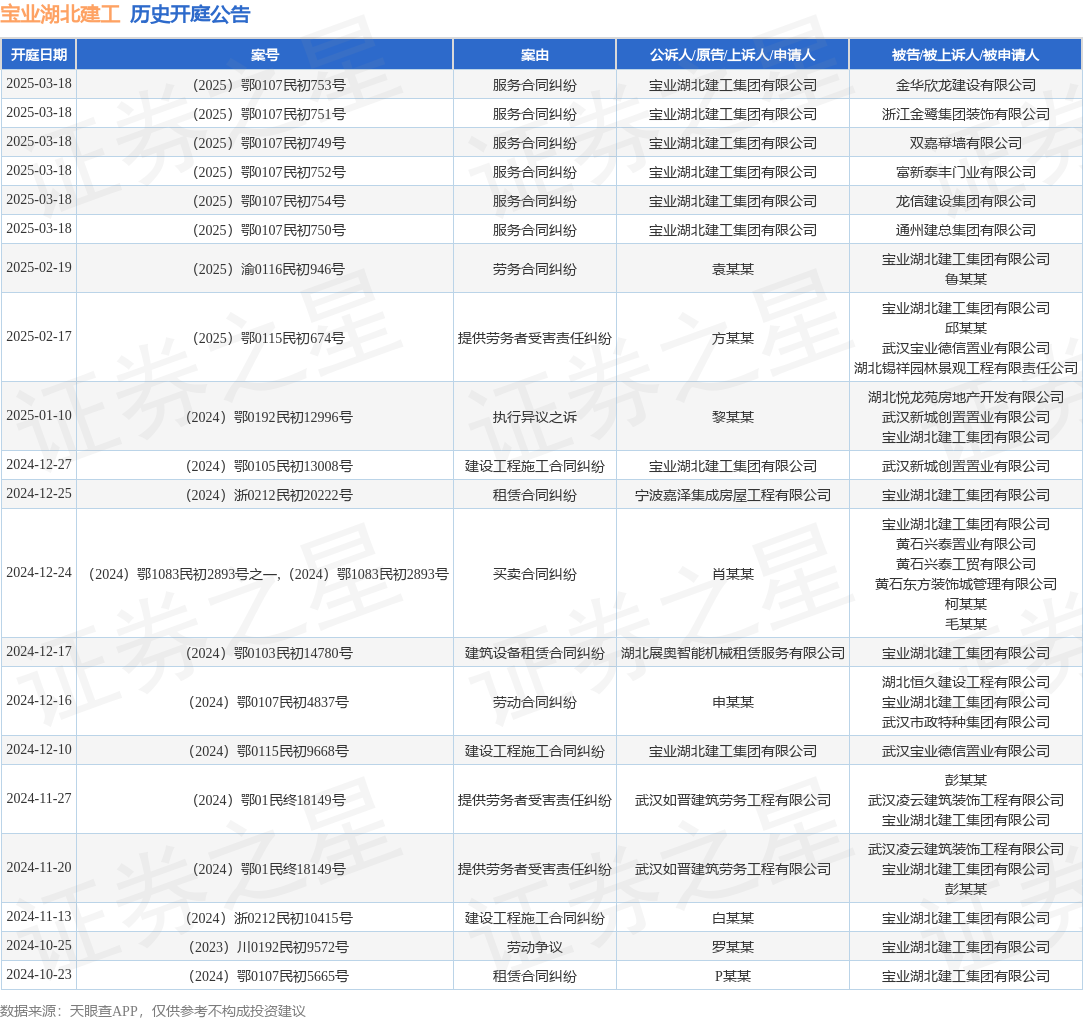Select case number (2025)鄂0107民初751号
This screenshot has height=1020, width=1083.
click(269, 115)
